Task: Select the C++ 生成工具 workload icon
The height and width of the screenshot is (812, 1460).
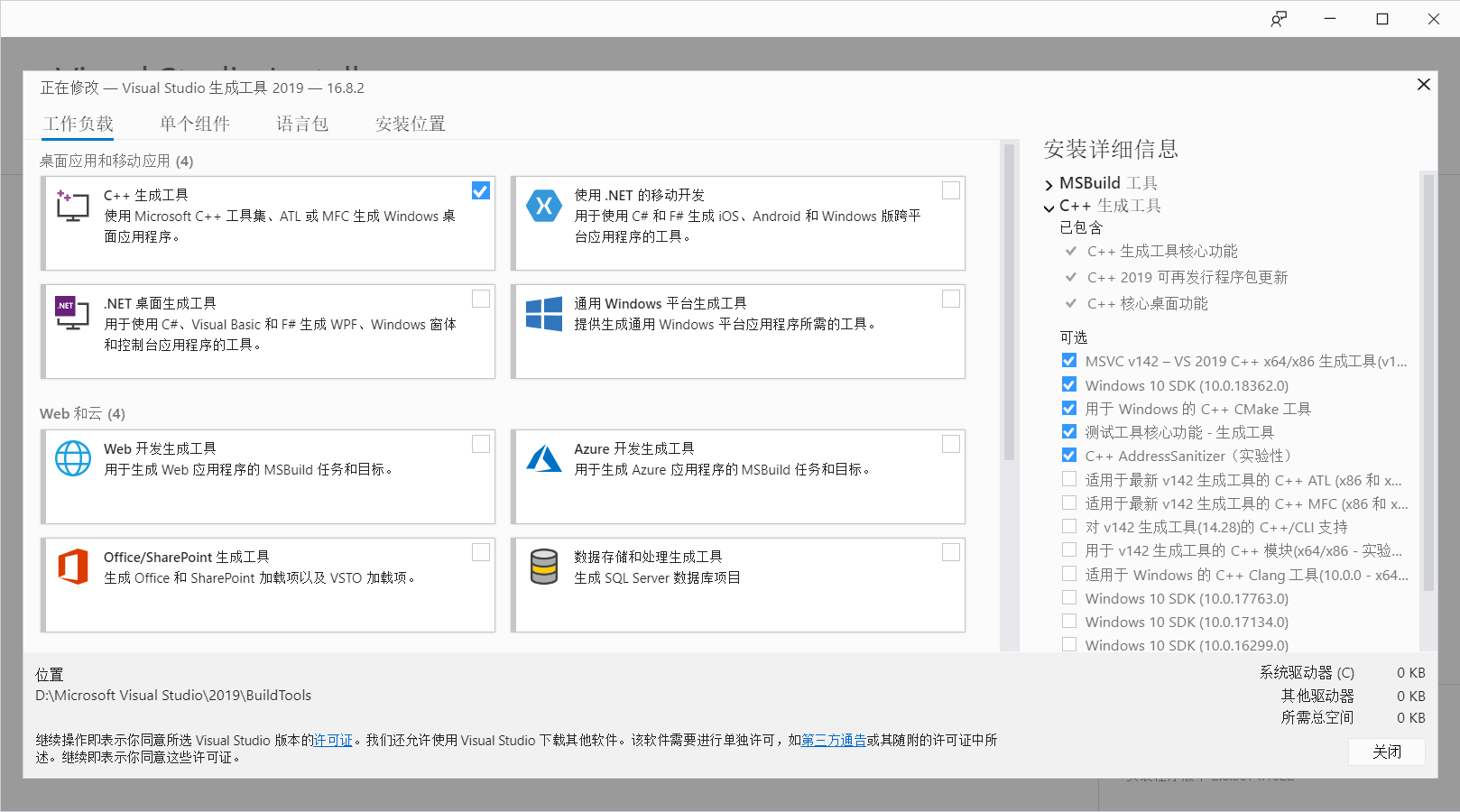Action: pyautogui.click(x=72, y=206)
